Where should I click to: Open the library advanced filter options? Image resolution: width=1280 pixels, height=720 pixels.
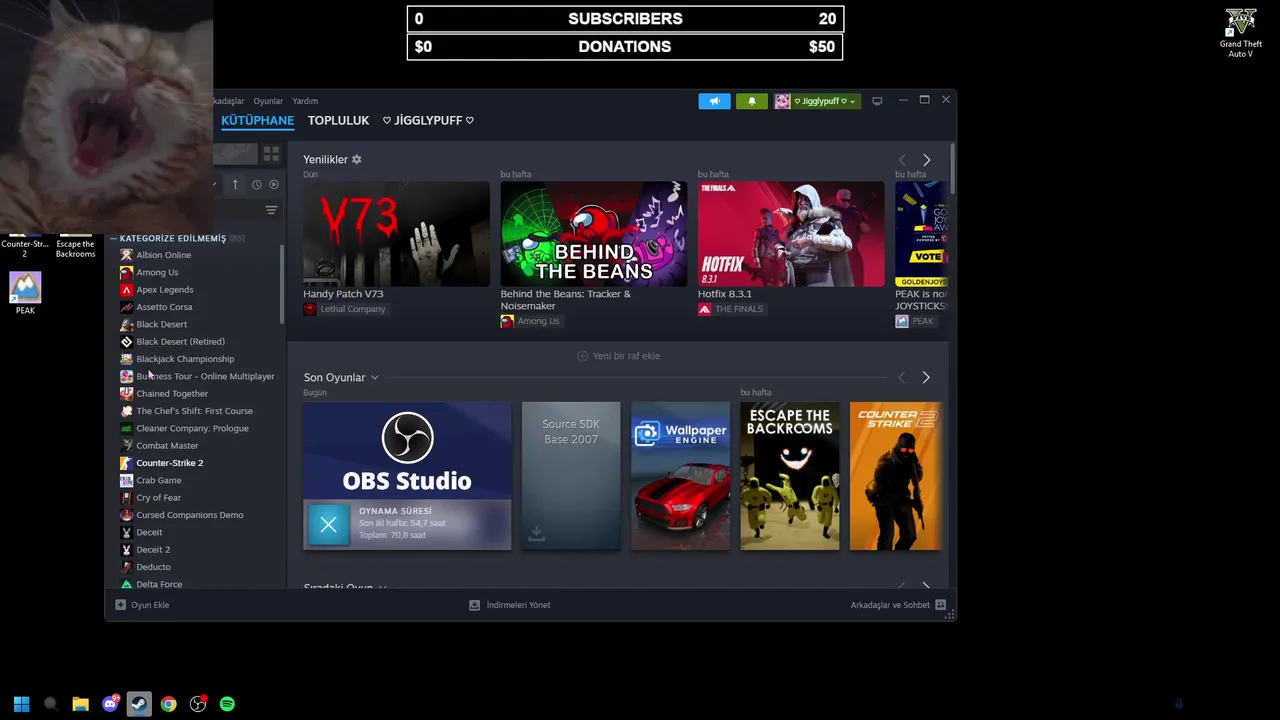click(271, 210)
